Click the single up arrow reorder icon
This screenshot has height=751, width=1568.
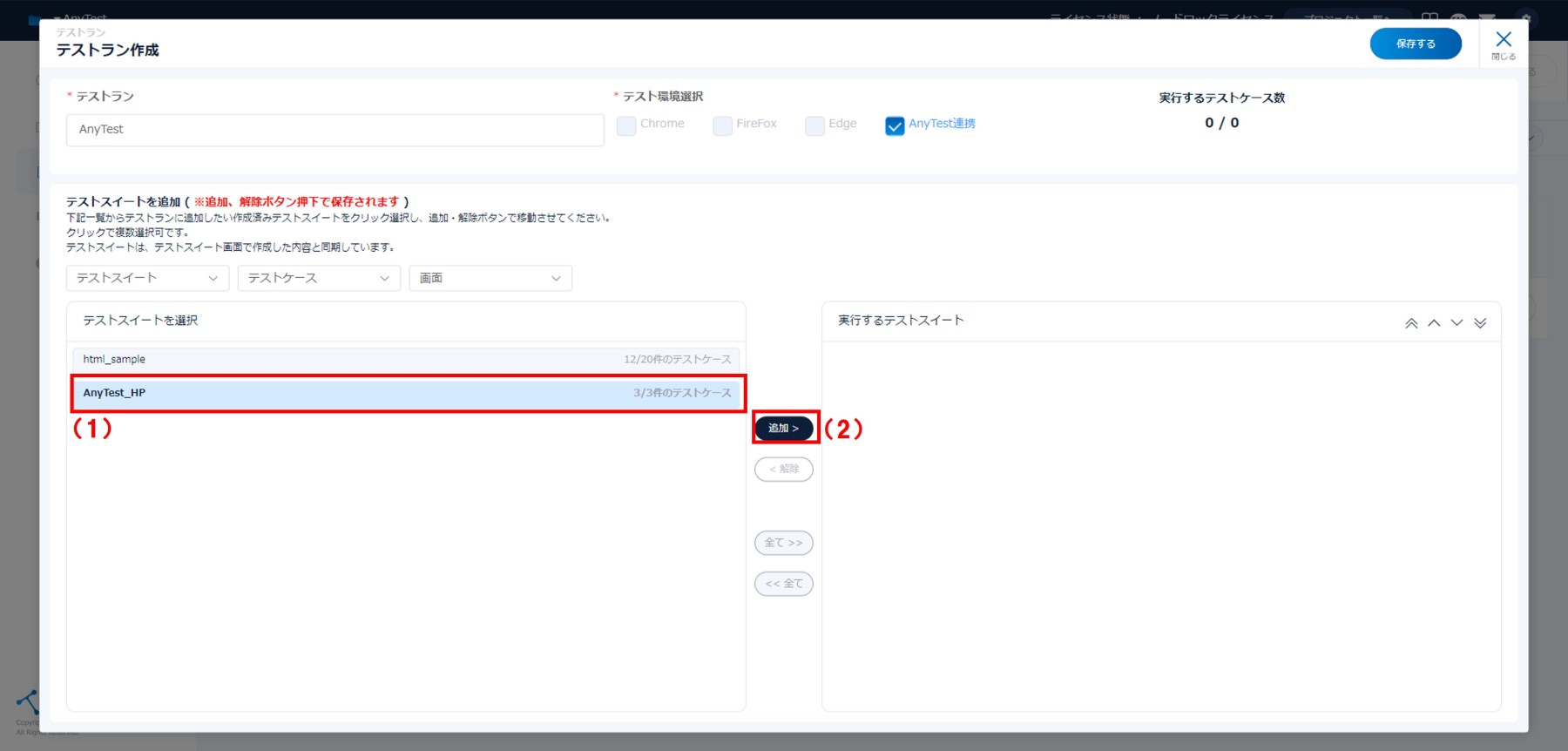tap(1434, 323)
